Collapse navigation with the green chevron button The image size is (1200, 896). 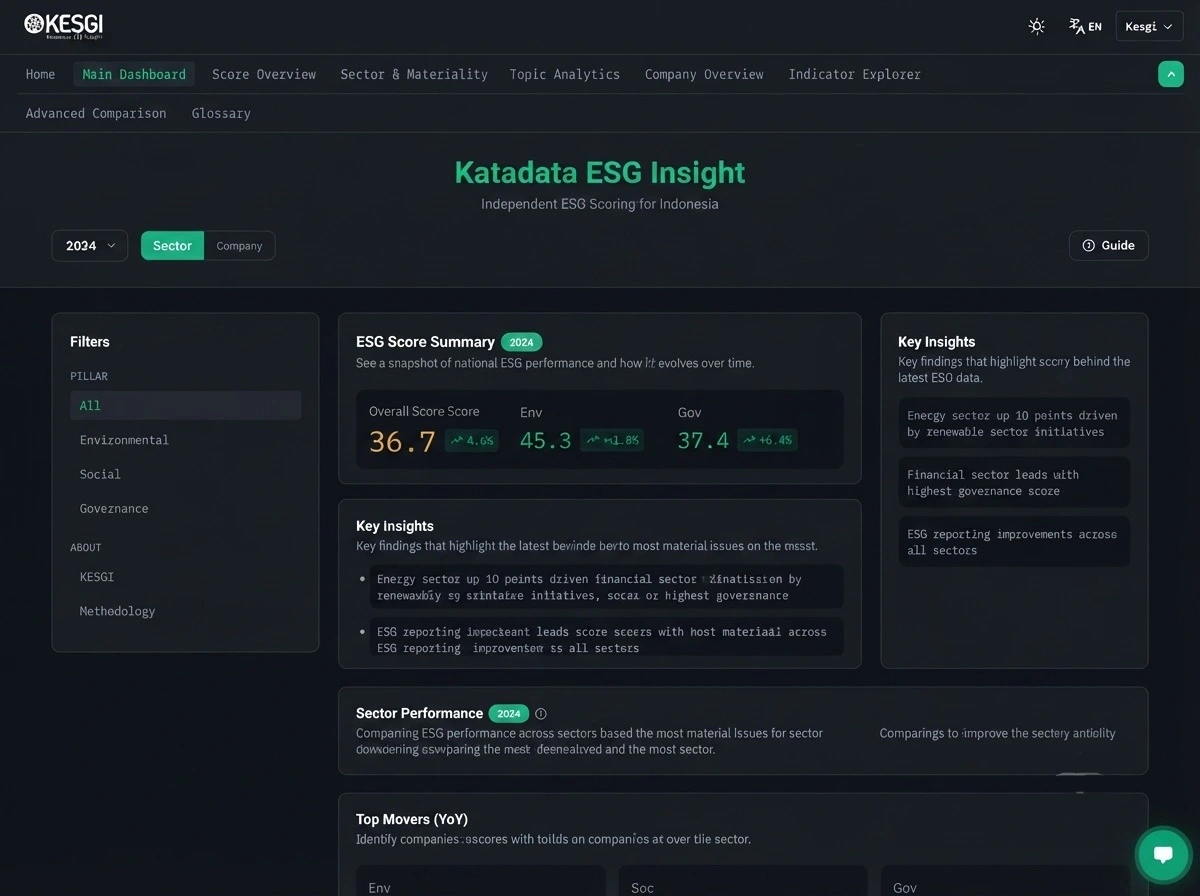pyautogui.click(x=1170, y=74)
